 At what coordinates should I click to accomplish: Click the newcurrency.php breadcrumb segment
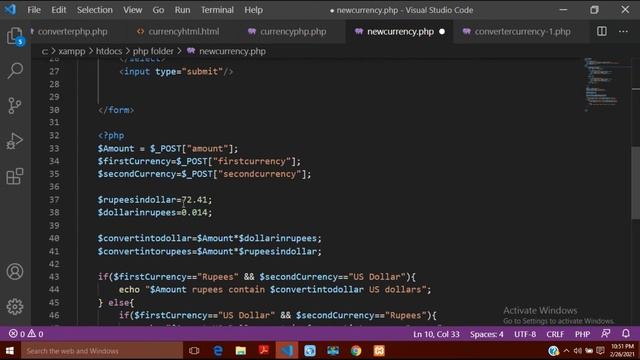[x=232, y=51]
